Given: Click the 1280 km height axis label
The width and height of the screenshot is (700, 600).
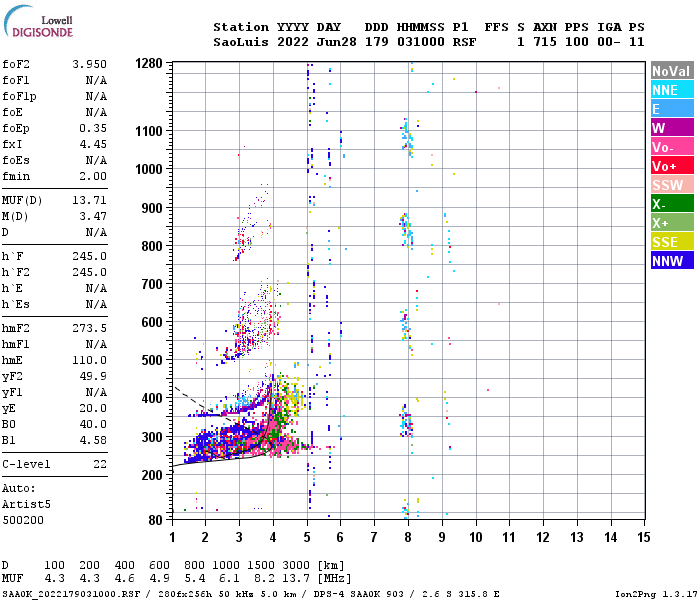Looking at the screenshot, I should point(149,63).
